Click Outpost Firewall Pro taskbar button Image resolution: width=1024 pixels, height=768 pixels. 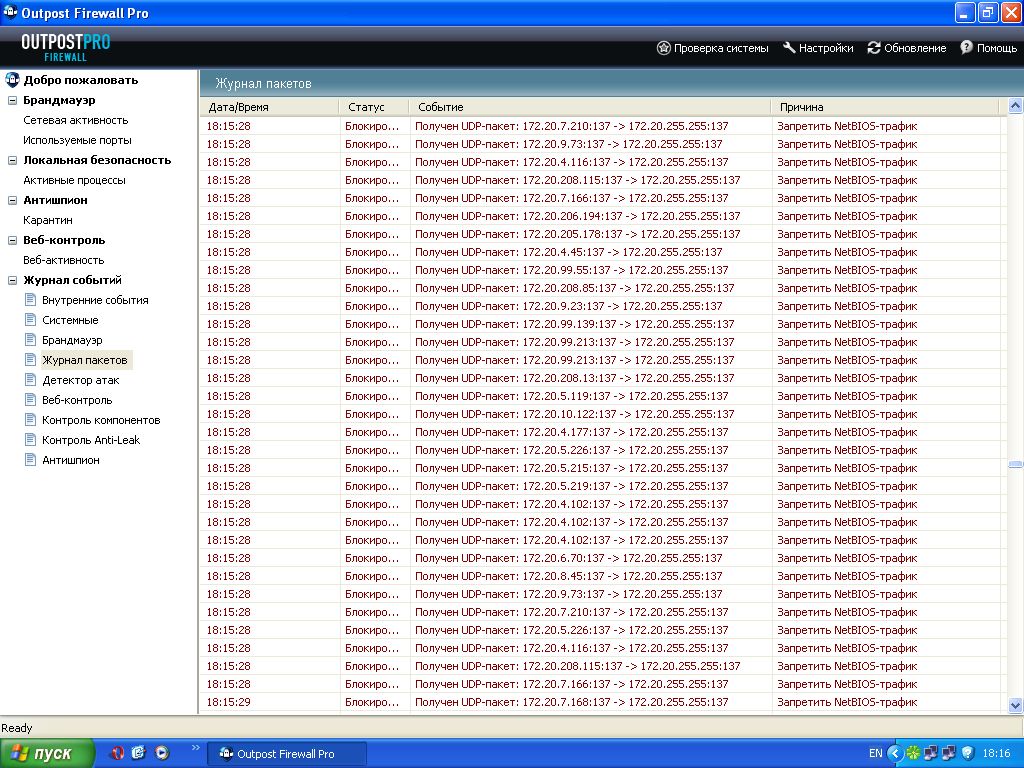tap(286, 754)
